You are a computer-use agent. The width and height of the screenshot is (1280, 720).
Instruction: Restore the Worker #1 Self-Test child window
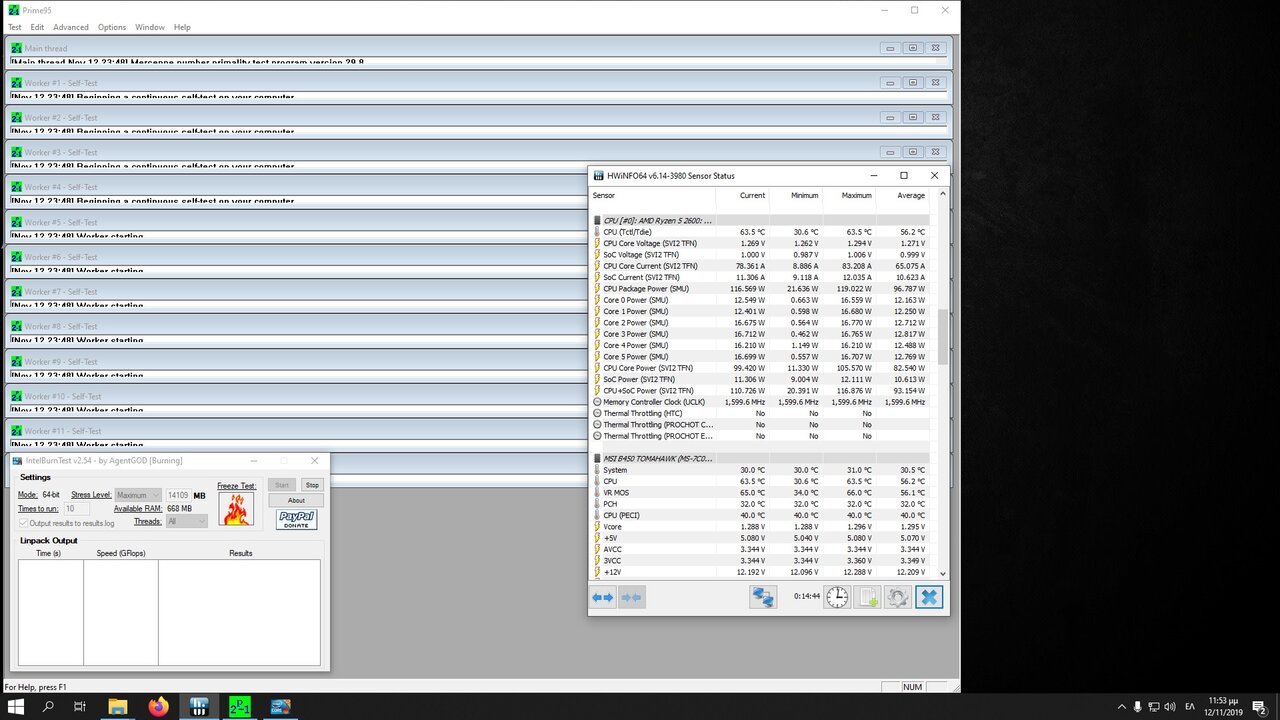pyautogui.click(x=912, y=82)
